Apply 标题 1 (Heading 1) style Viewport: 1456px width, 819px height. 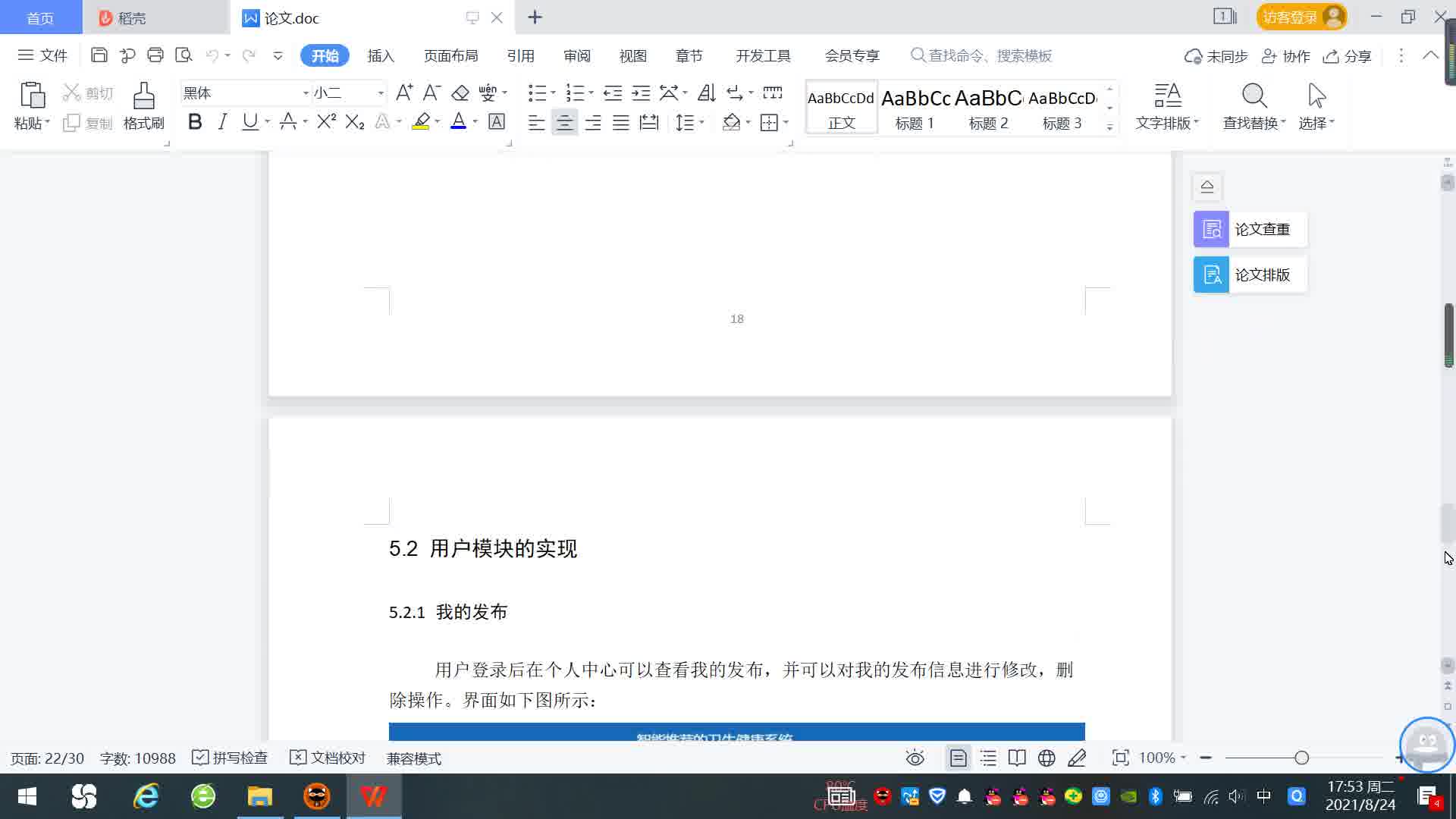click(x=915, y=107)
